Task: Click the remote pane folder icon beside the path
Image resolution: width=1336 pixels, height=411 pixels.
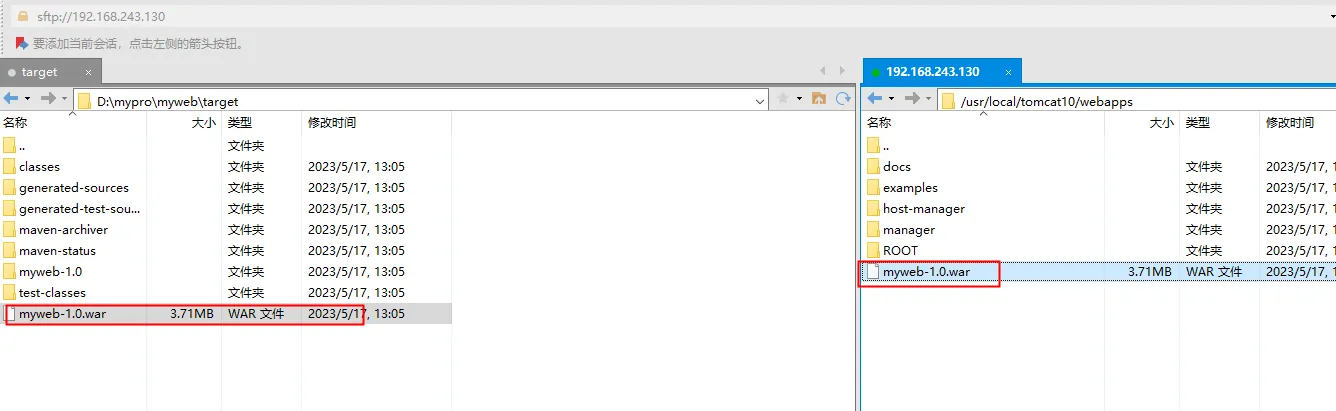Action: point(948,101)
